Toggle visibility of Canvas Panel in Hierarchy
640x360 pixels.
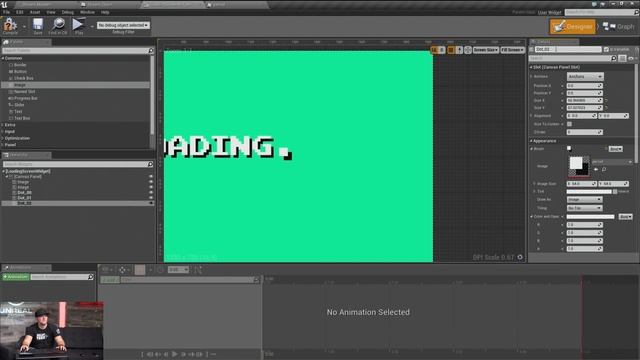(x=151, y=177)
